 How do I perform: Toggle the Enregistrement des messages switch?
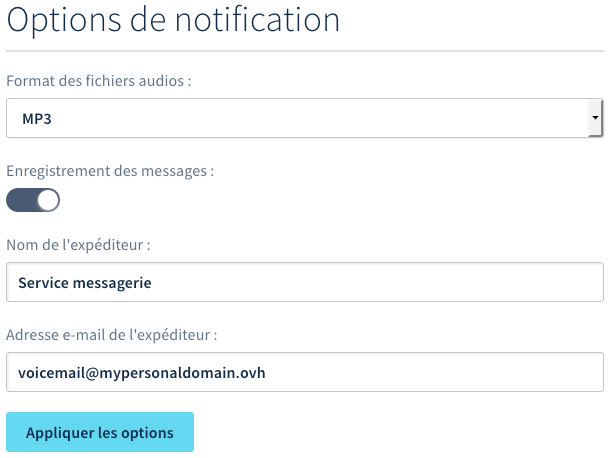click(33, 199)
